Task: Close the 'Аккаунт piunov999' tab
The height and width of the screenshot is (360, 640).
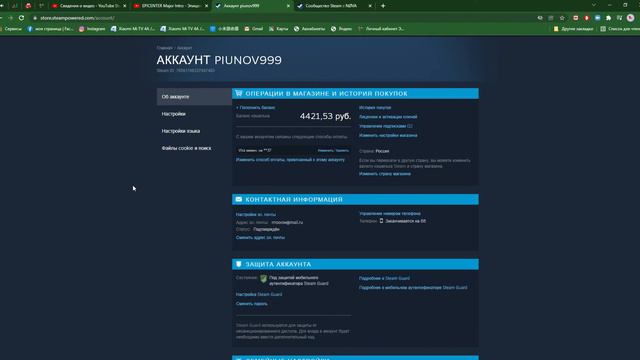Action: [288, 6]
